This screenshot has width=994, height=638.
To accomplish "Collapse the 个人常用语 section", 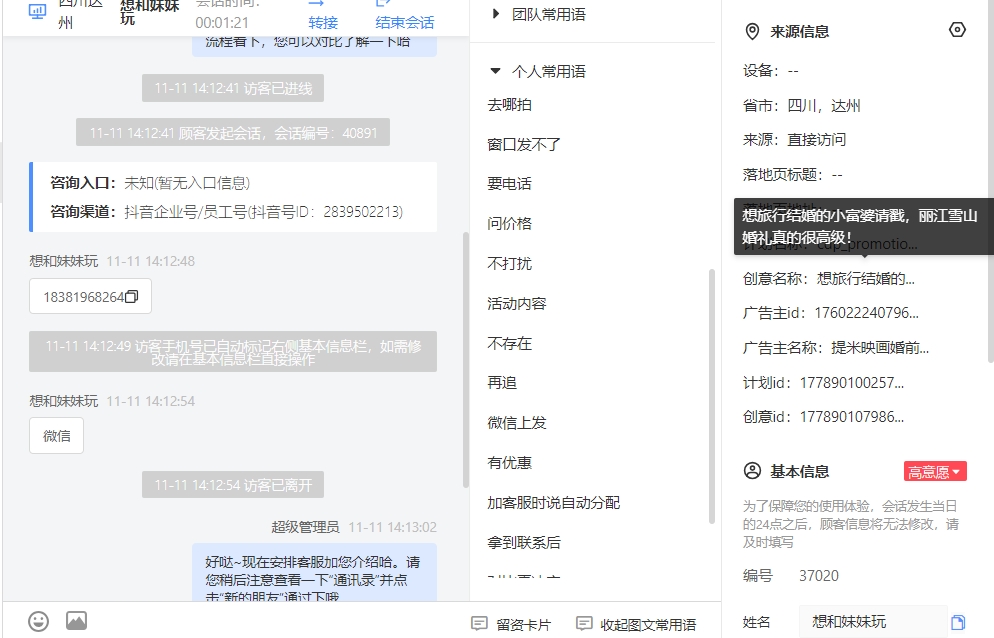I will [x=538, y=71].
